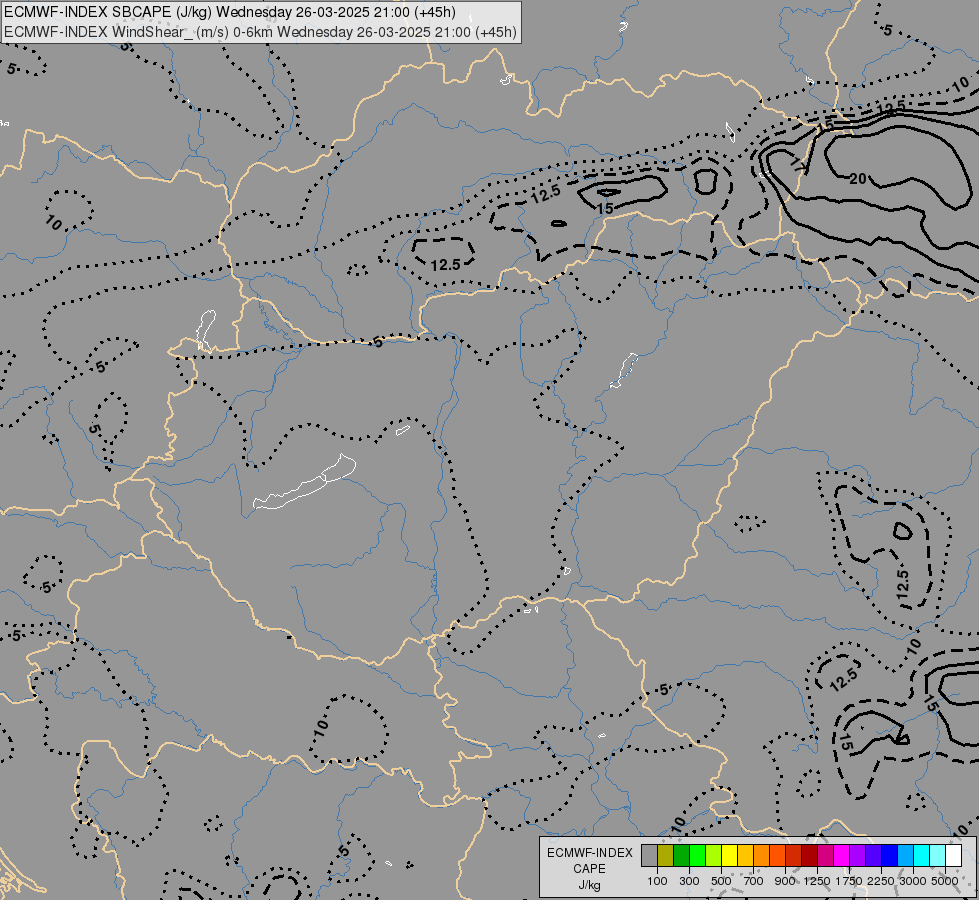Click the orange swatch right of 700 tick

coord(762,856)
